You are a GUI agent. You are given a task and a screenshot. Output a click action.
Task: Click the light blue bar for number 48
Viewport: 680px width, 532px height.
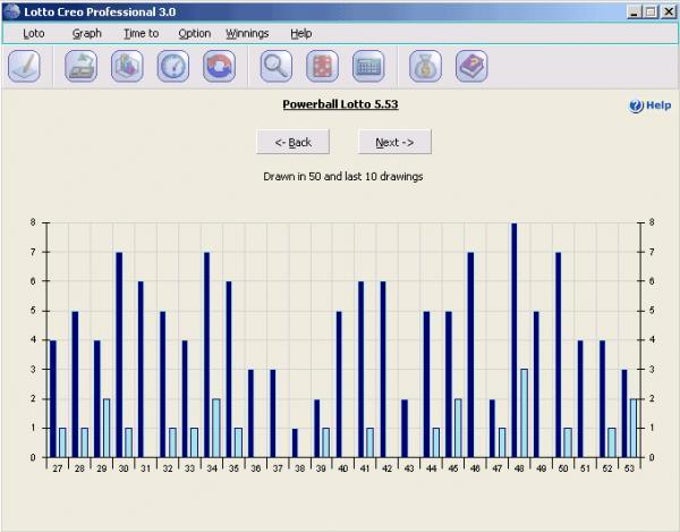524,413
